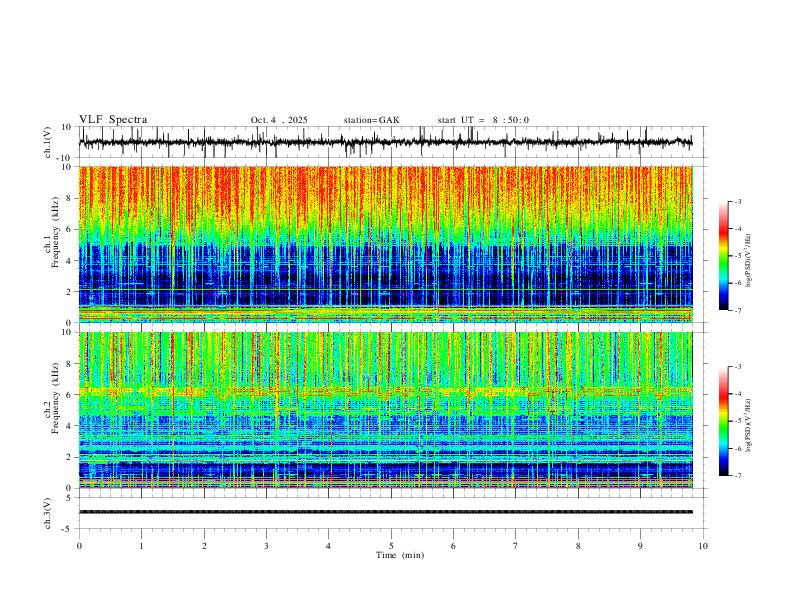
Task: Click the "Time (min)" axis label
Action: point(400,555)
